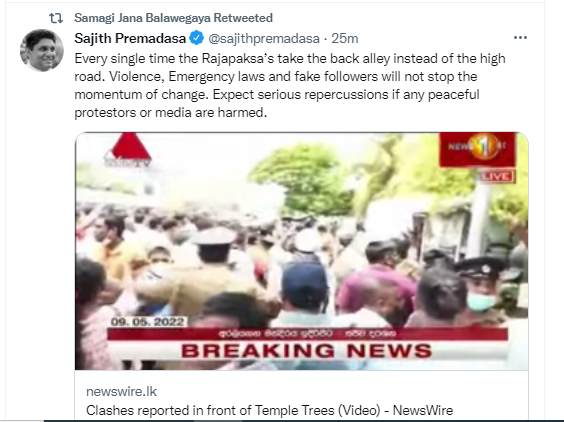Click the blue verified badge
Screen dimensions: 564x422
[196, 38]
